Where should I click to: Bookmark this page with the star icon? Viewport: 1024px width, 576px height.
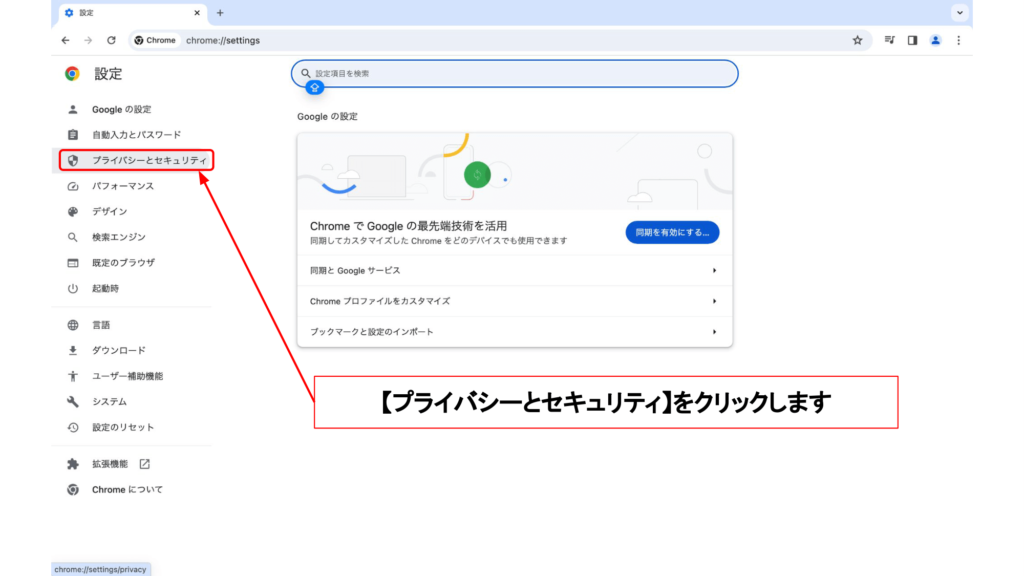pos(857,40)
